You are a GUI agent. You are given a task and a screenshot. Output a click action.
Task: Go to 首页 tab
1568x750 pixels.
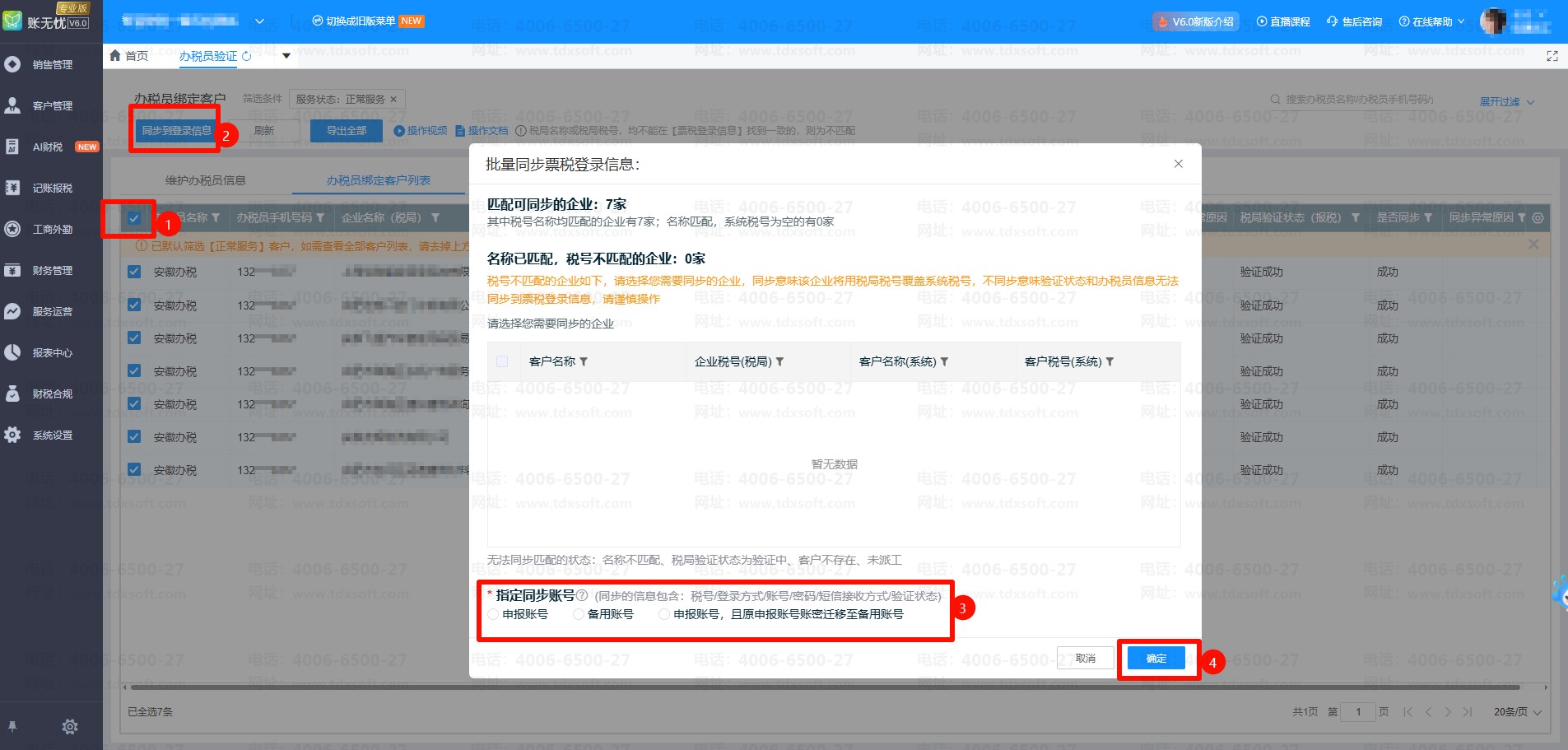[x=129, y=56]
